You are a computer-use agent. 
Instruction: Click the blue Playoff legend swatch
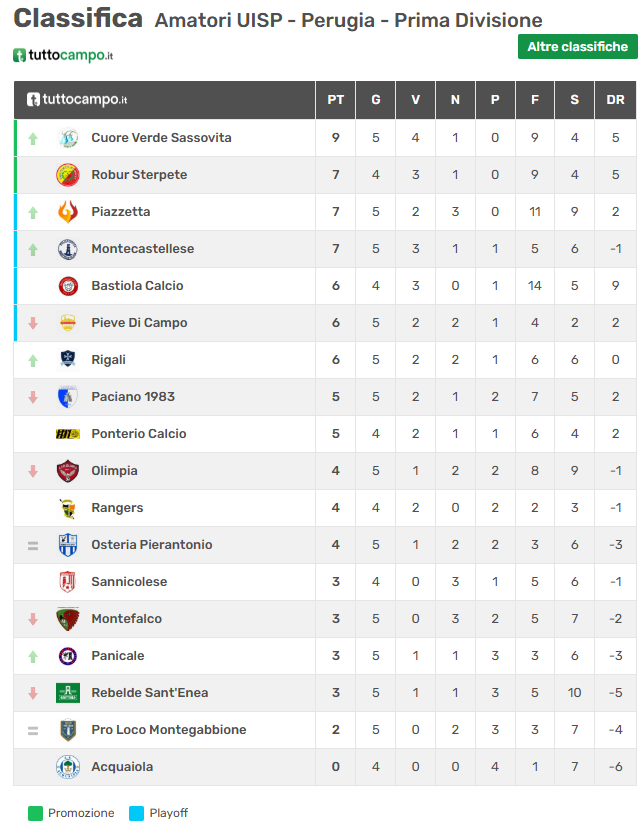(x=137, y=813)
